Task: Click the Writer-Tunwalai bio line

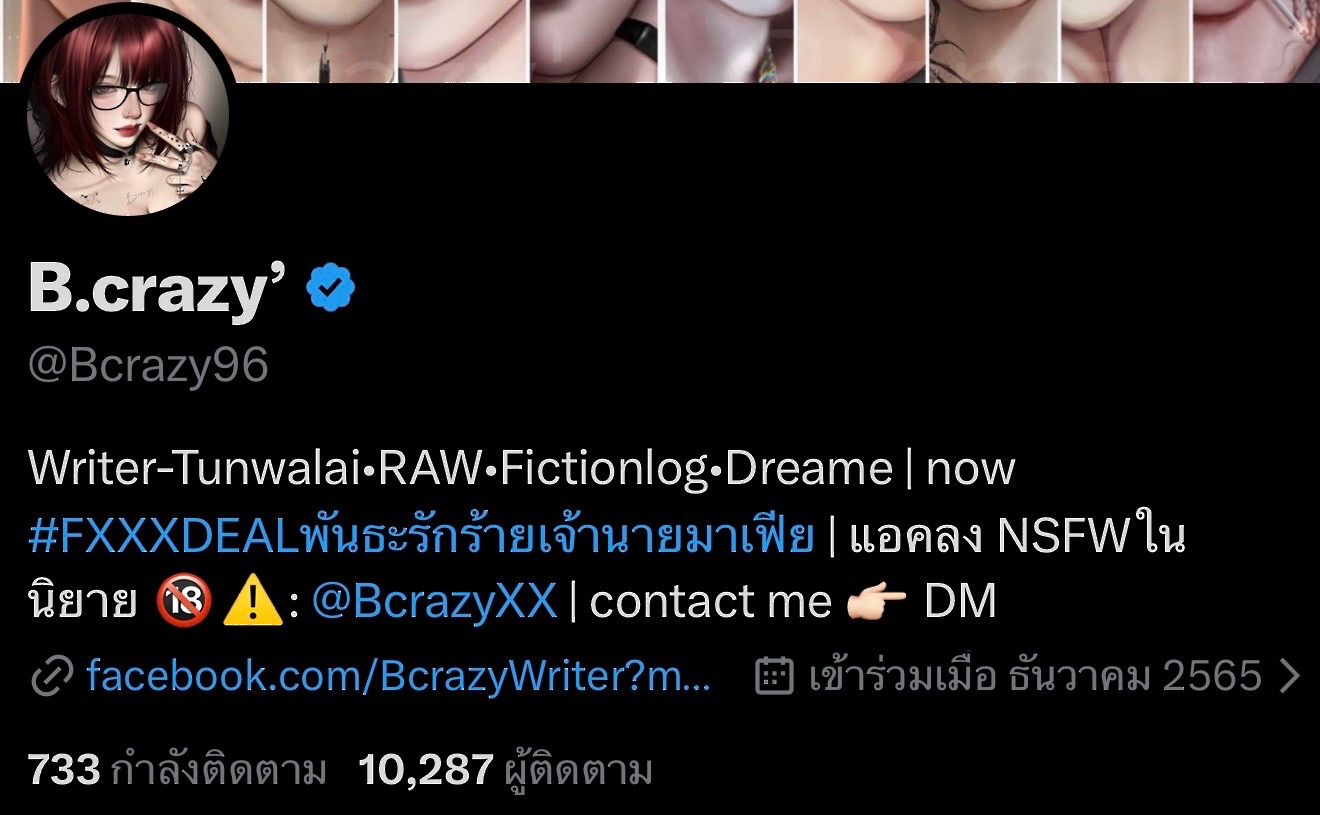Action: click(x=521, y=469)
